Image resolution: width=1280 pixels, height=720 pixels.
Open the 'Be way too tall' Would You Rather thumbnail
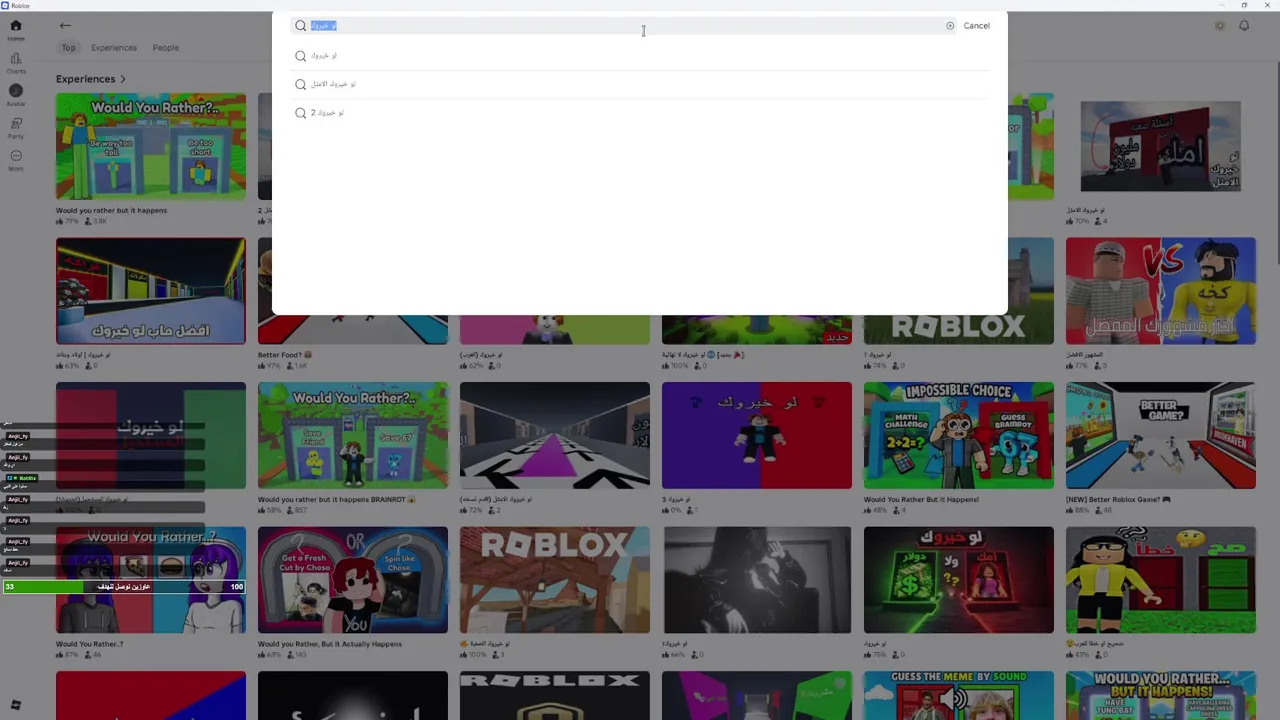coord(151,146)
